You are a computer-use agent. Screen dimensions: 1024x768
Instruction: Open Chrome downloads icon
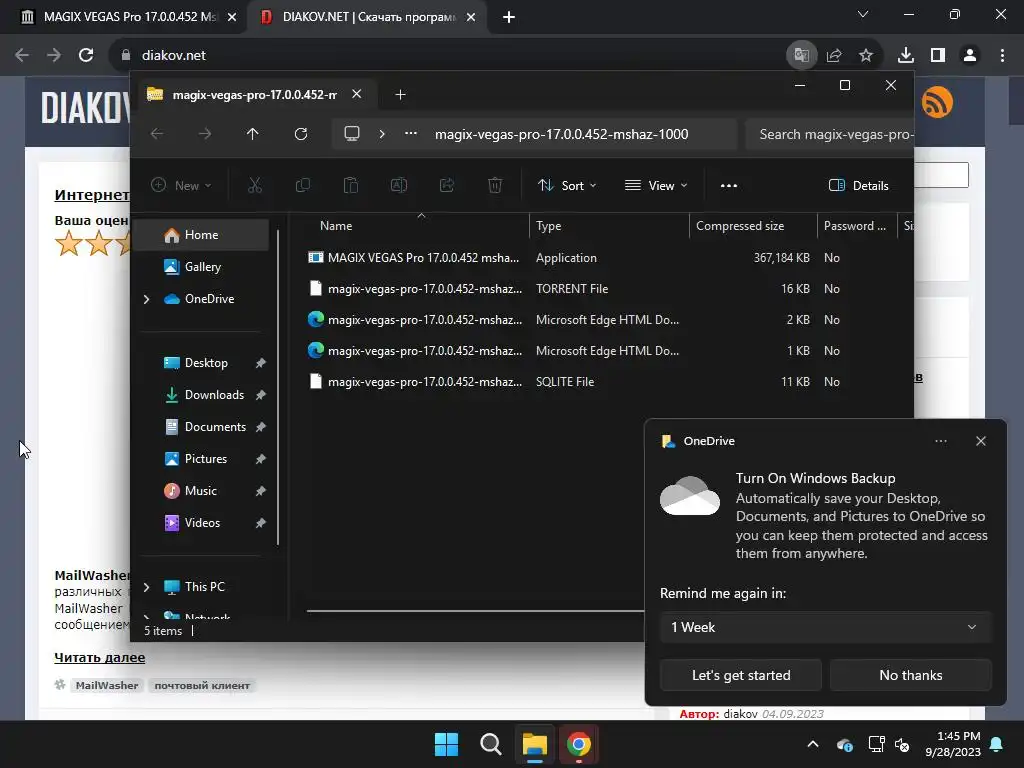906,56
